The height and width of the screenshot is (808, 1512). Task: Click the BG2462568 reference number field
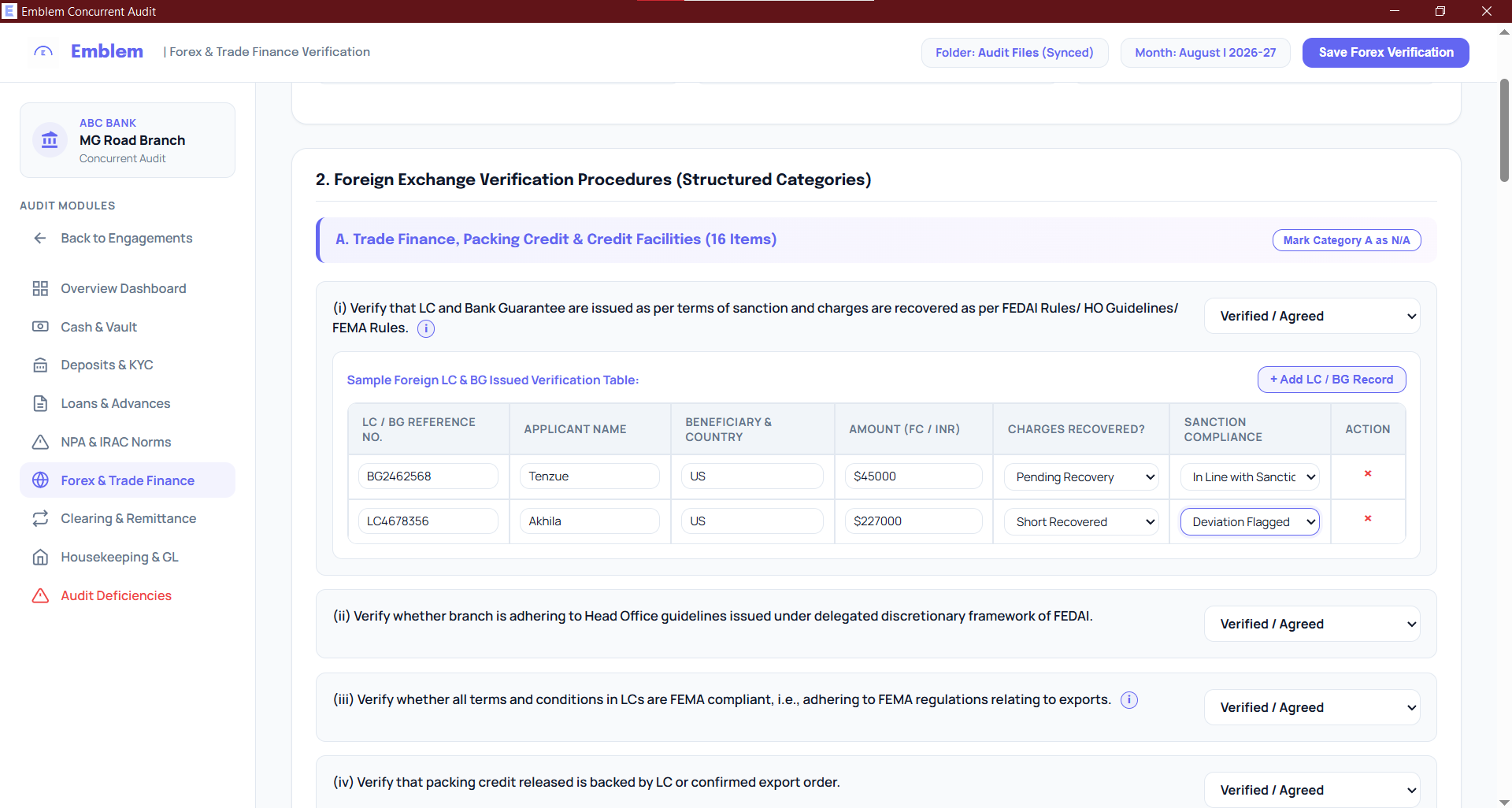[428, 476]
